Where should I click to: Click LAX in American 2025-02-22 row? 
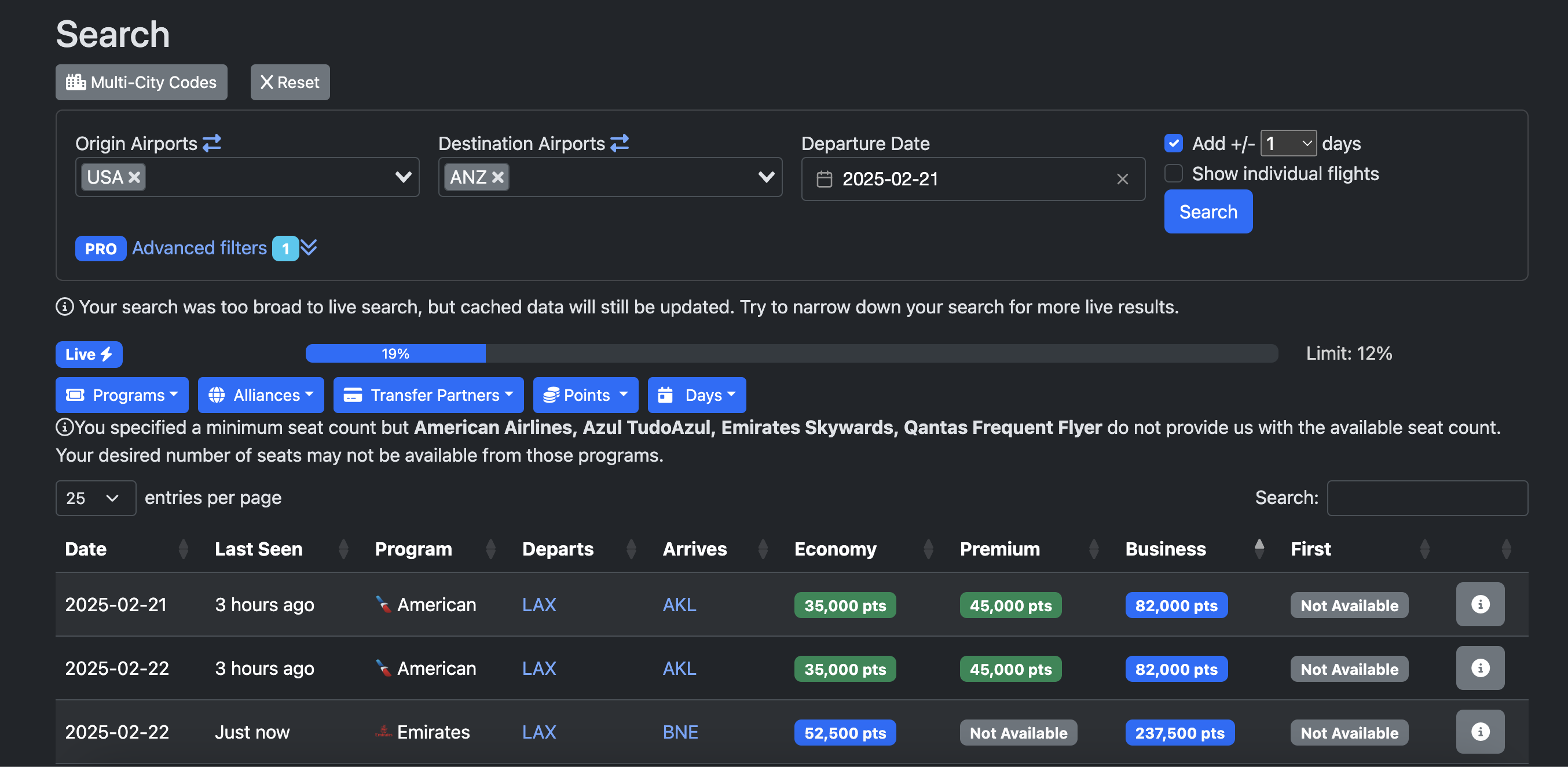point(538,669)
